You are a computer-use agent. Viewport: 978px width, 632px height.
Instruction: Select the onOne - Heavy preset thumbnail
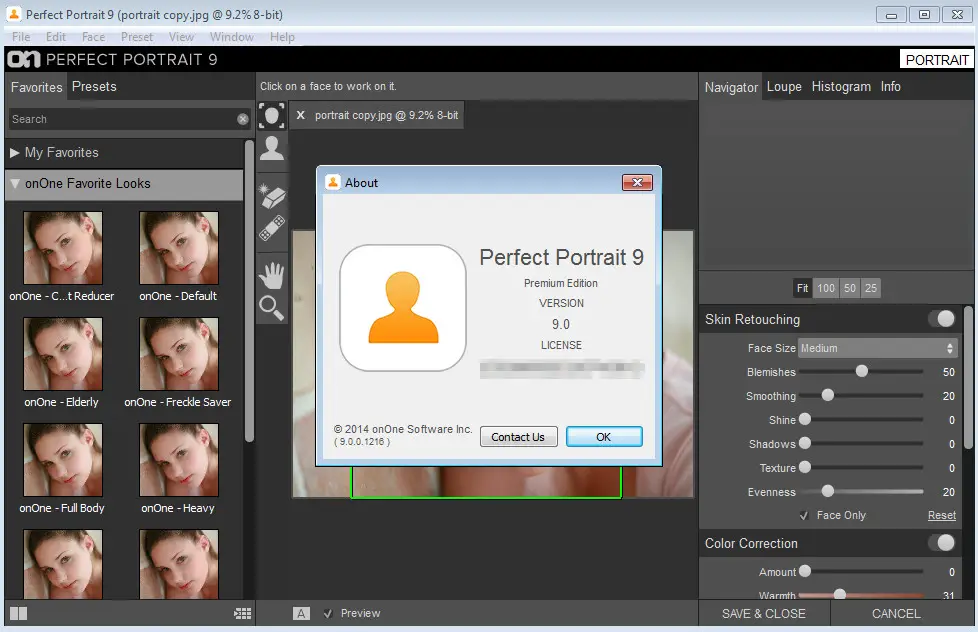(179, 460)
